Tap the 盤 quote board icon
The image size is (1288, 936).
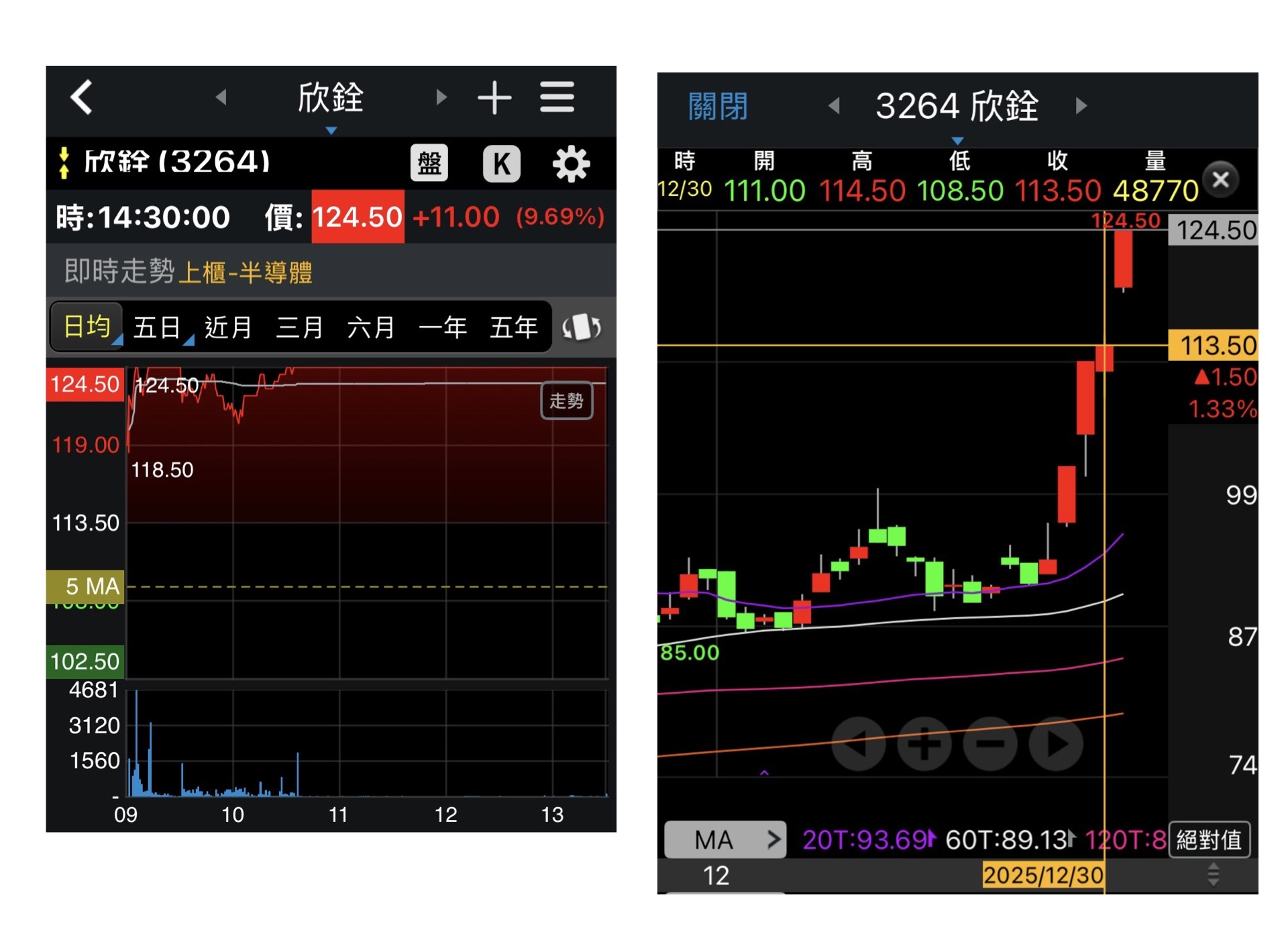tap(429, 163)
